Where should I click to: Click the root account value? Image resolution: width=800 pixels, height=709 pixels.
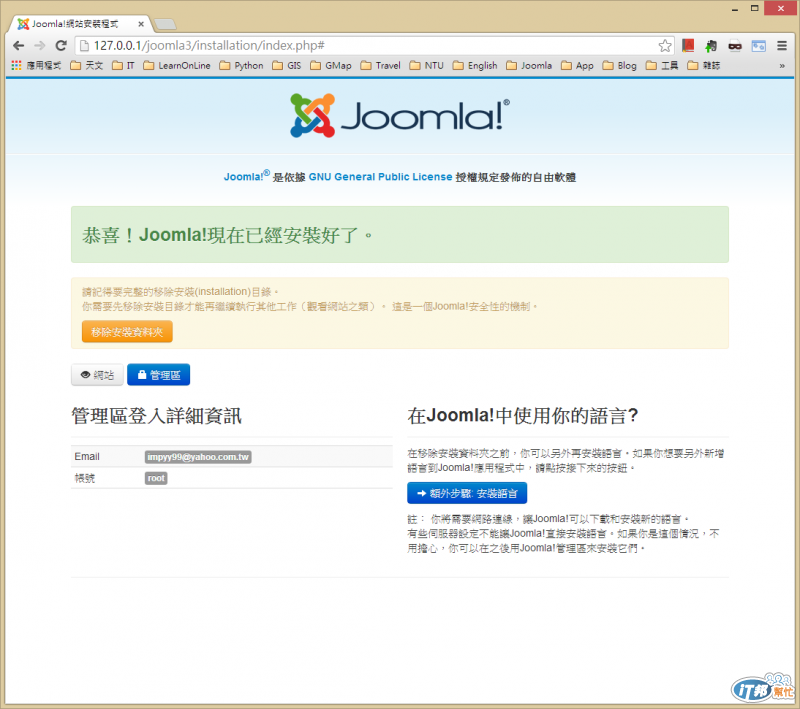click(156, 478)
